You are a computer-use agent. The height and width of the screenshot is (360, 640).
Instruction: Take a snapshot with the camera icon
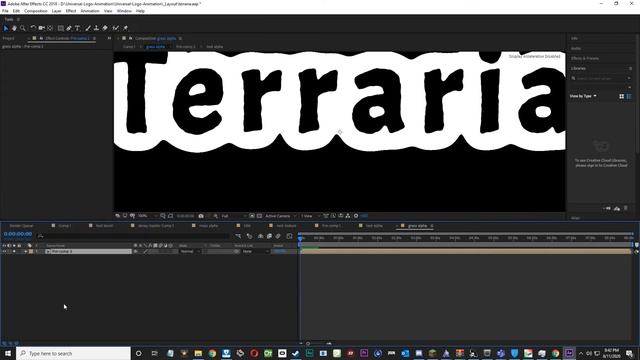point(201,216)
